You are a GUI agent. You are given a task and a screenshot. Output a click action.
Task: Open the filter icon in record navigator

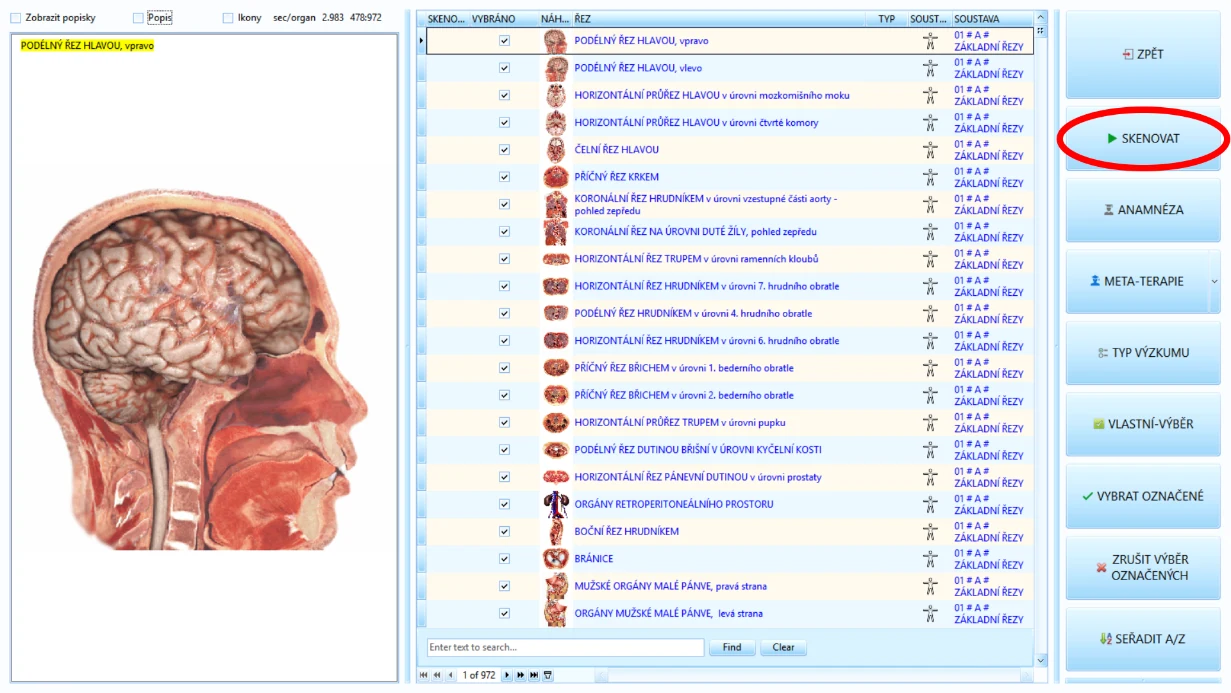[x=548, y=676]
